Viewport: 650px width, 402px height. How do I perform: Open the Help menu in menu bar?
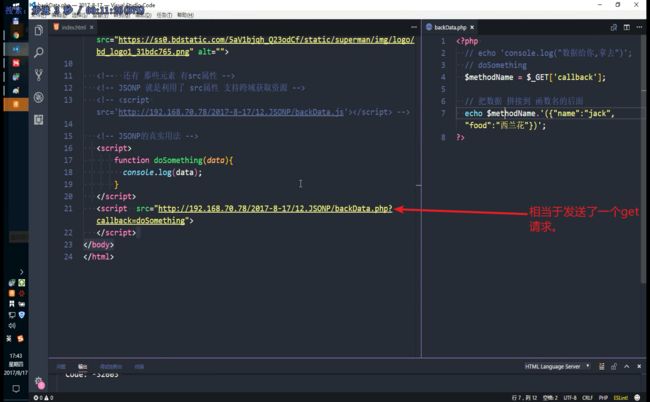coord(185,15)
